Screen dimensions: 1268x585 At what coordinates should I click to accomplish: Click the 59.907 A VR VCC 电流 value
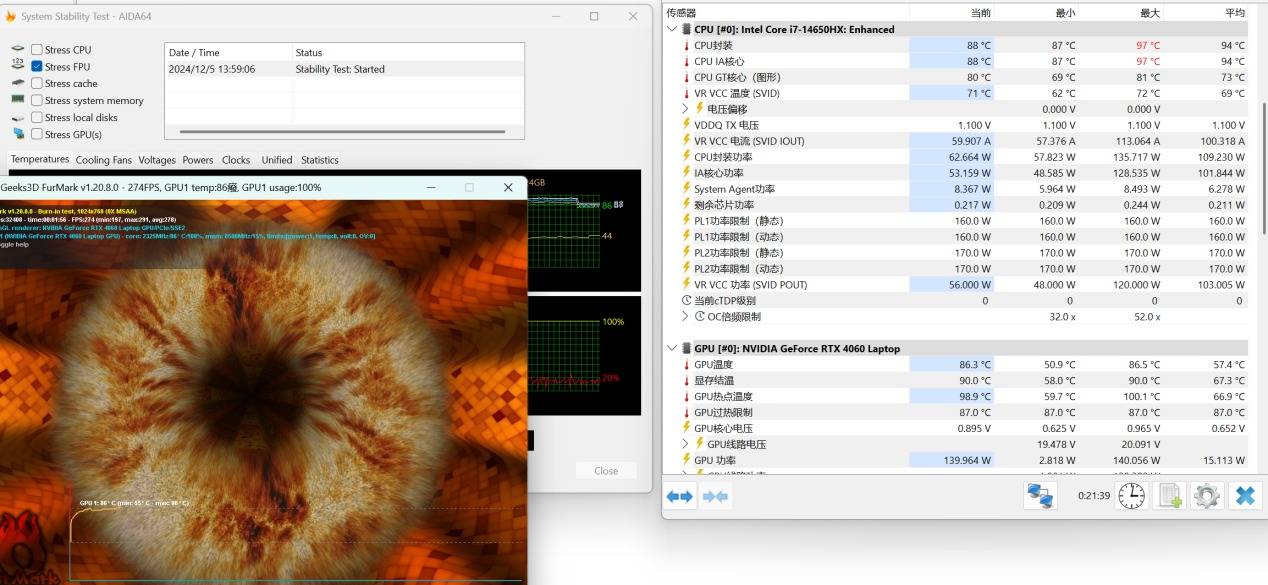(969, 141)
